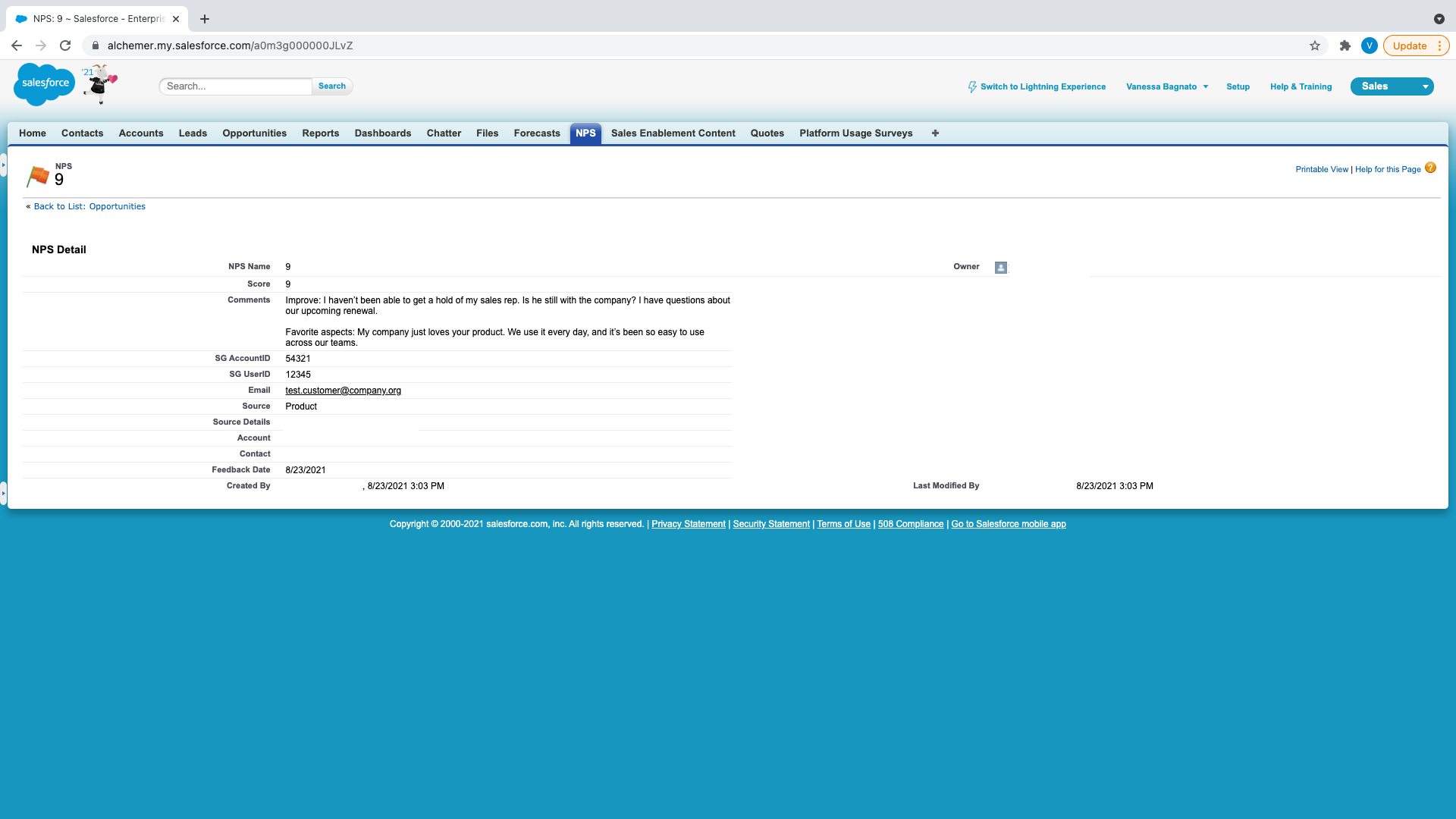Screen dimensions: 1456x819
Task: Focus the Salesforce search input field
Action: pos(235,86)
